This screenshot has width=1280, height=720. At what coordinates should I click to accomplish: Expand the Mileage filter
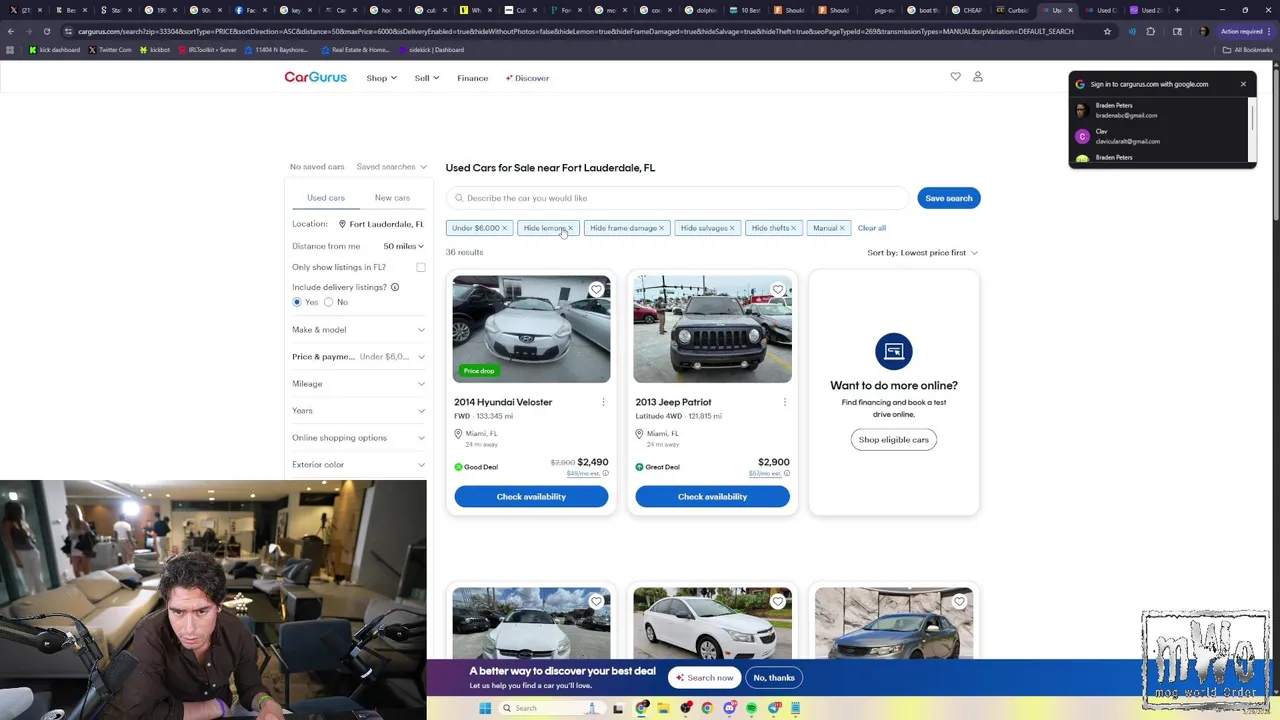(x=358, y=384)
